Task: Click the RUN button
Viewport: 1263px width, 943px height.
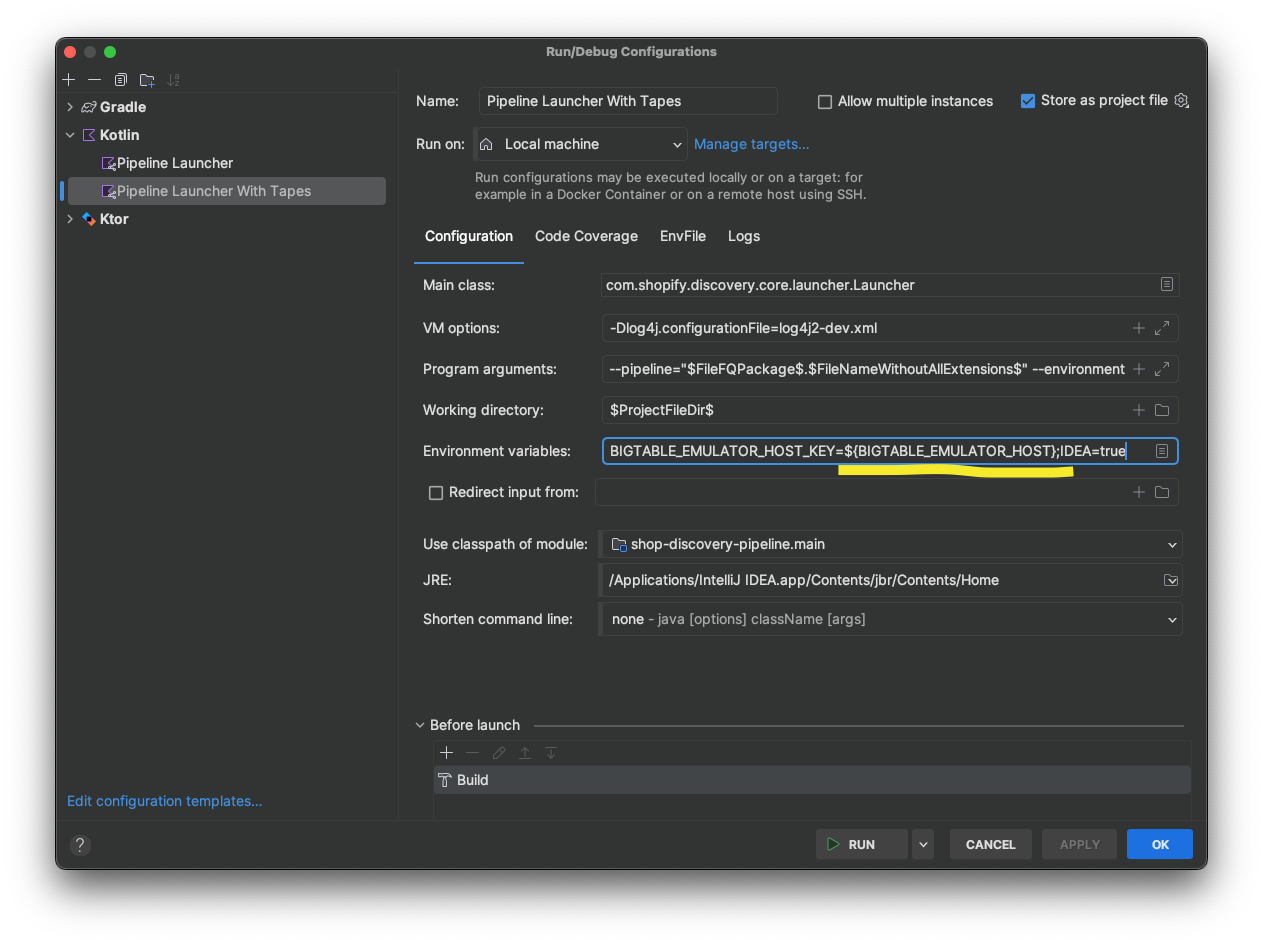Action: point(862,845)
